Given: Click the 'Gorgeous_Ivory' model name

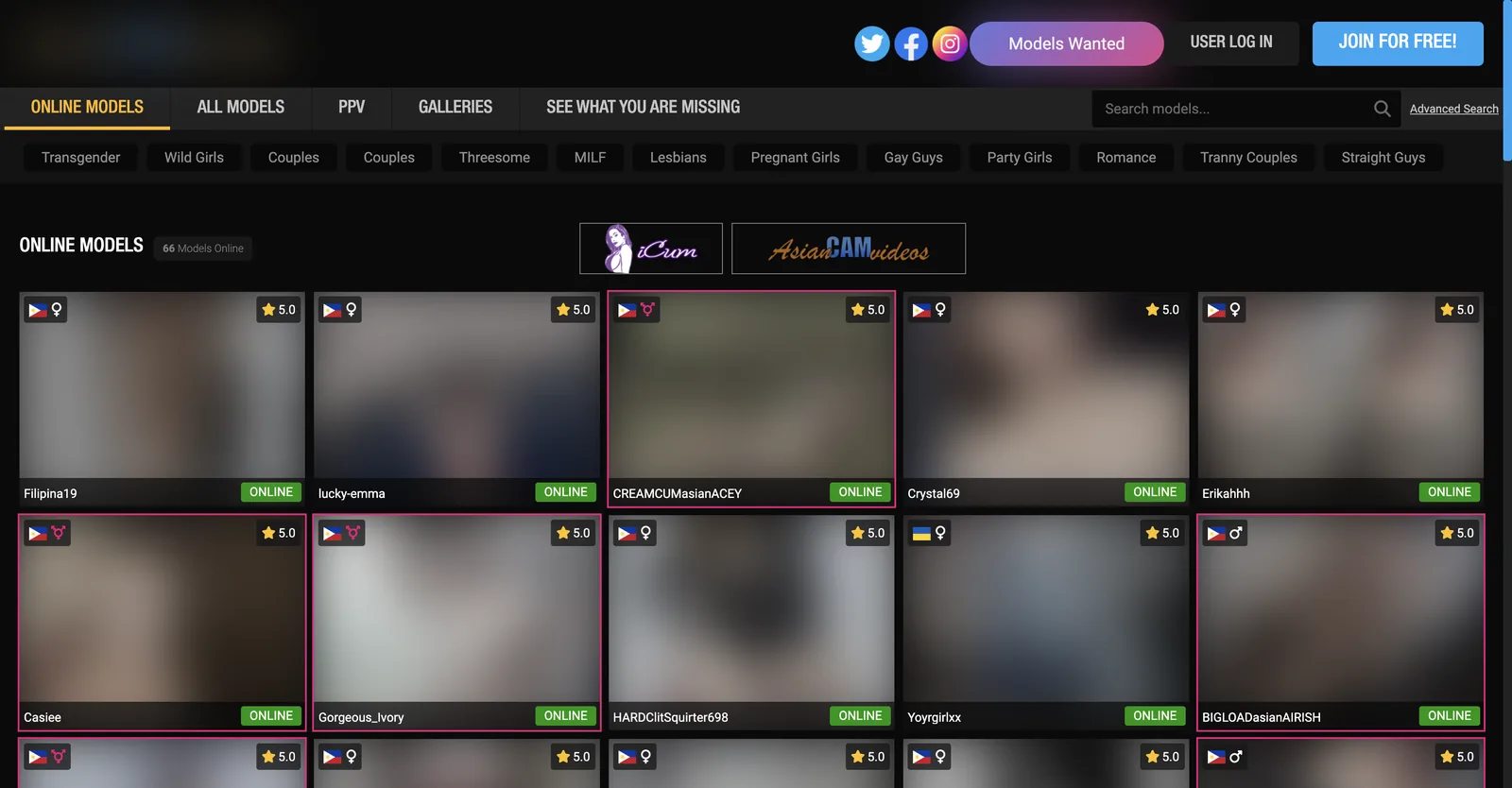Looking at the screenshot, I should click(x=361, y=717).
